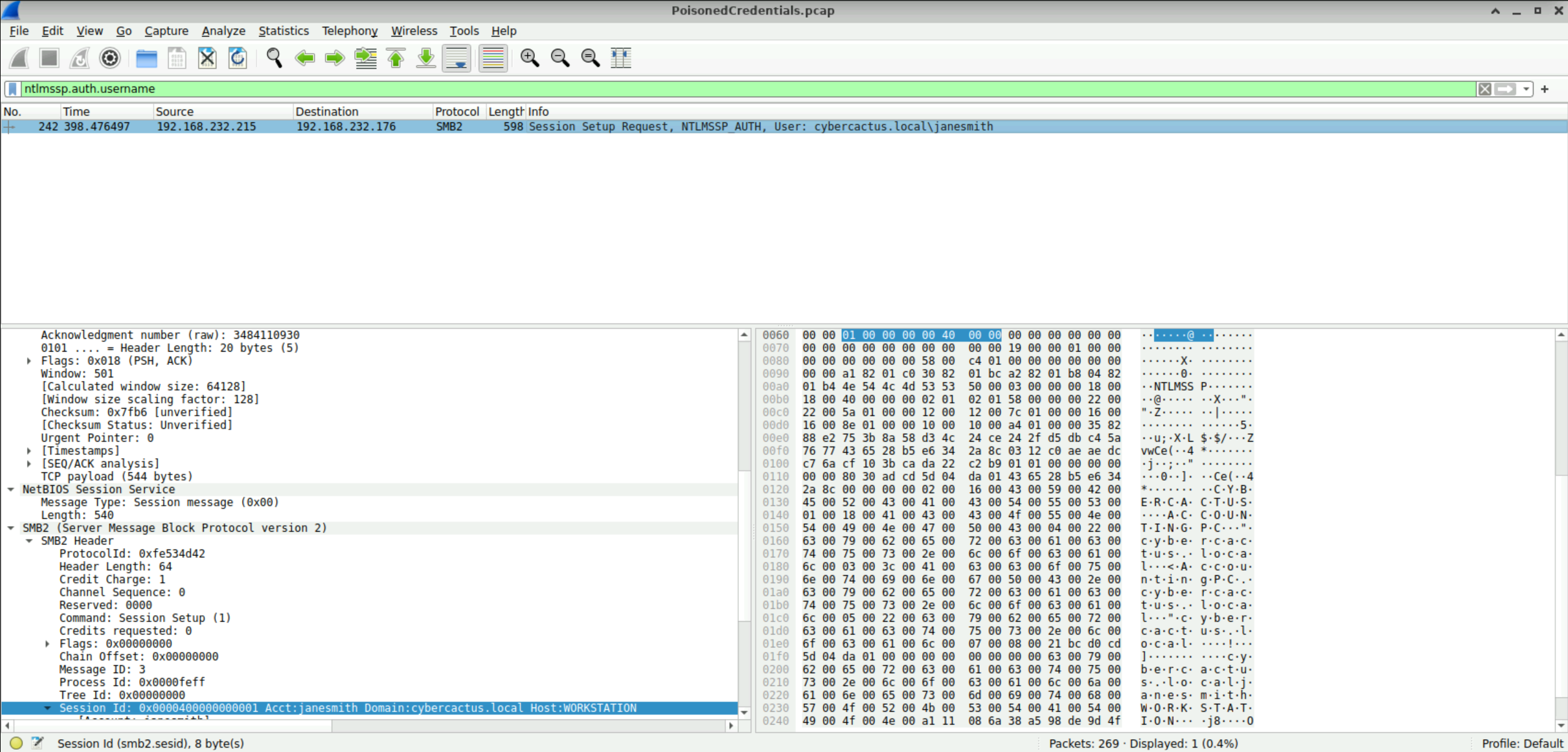Image resolution: width=1568 pixels, height=752 pixels.
Task: Open capture file properties from the status bar
Action: click(x=38, y=743)
